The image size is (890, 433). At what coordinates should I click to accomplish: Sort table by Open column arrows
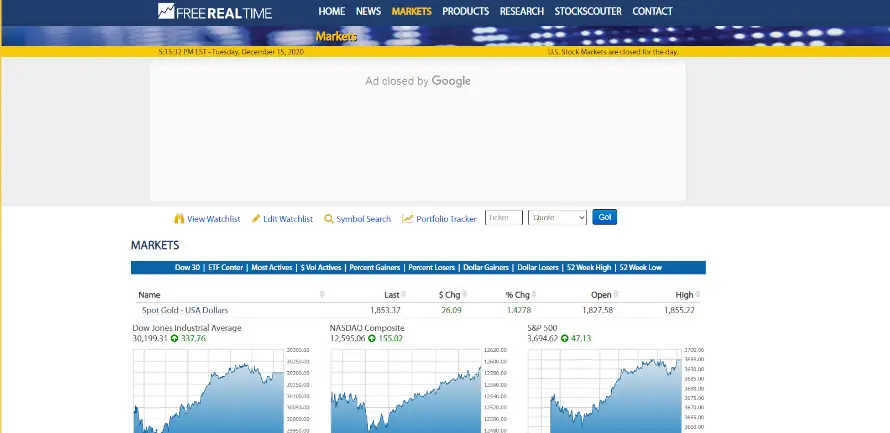616,295
